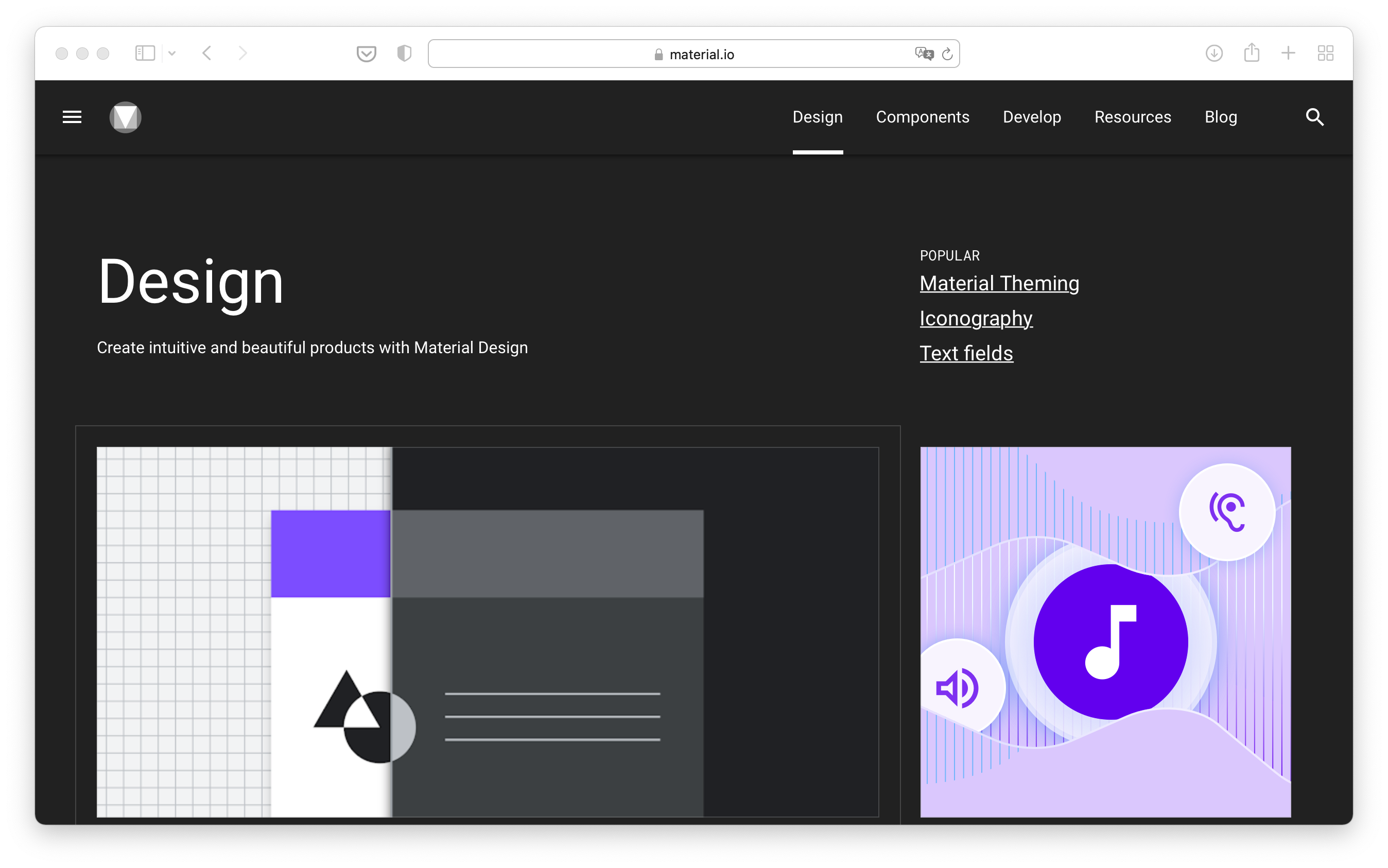1388x868 pixels.
Task: Click the green zoom window button
Action: 103,54
